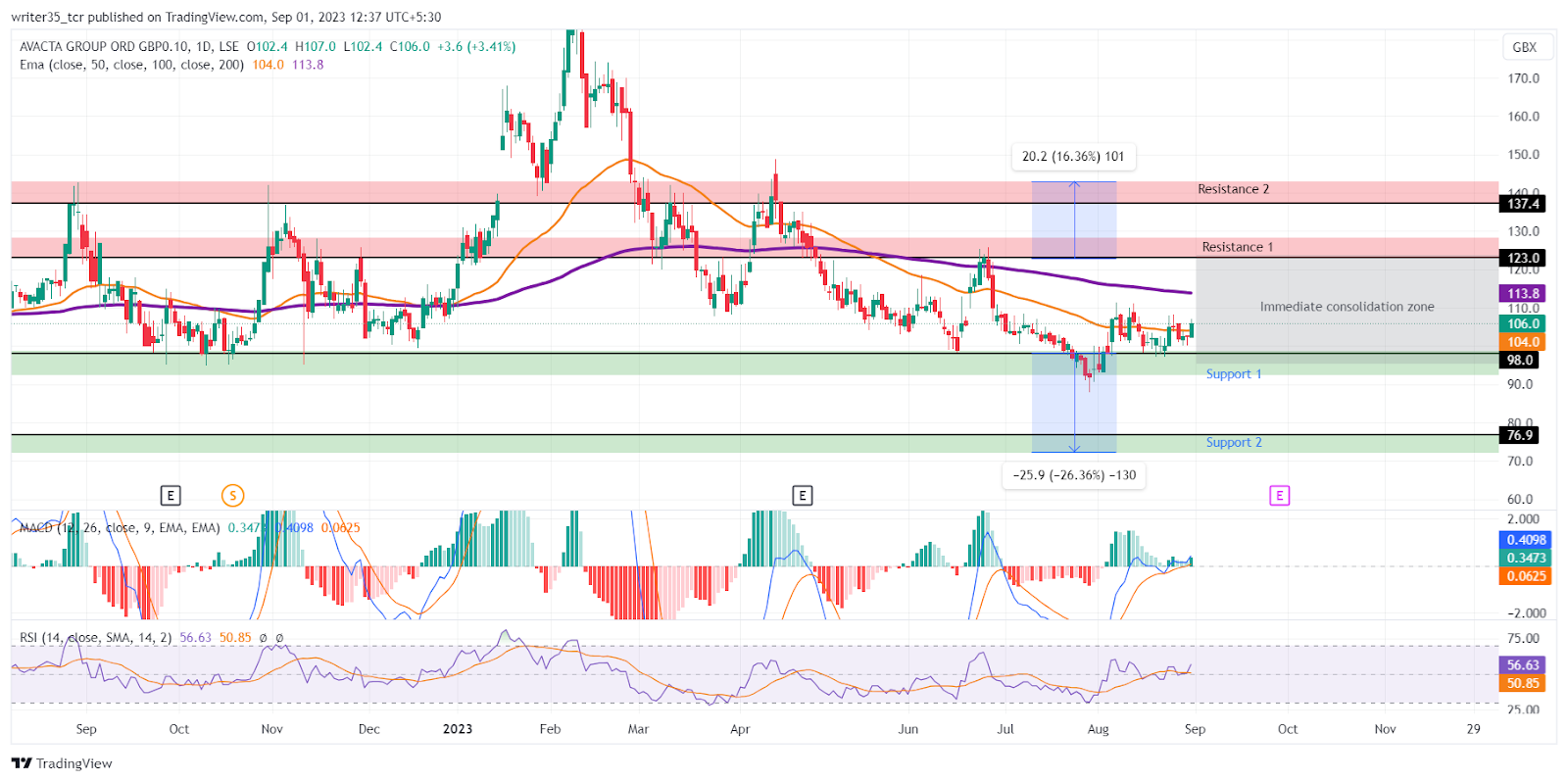Click the purple E upcoming earnings marker
The image size is (1568, 782).
click(x=1279, y=496)
